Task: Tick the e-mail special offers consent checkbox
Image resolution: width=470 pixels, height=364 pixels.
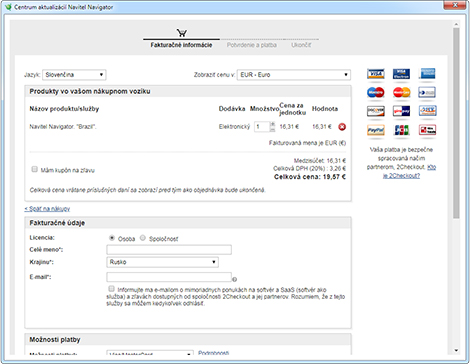Action: (111, 289)
